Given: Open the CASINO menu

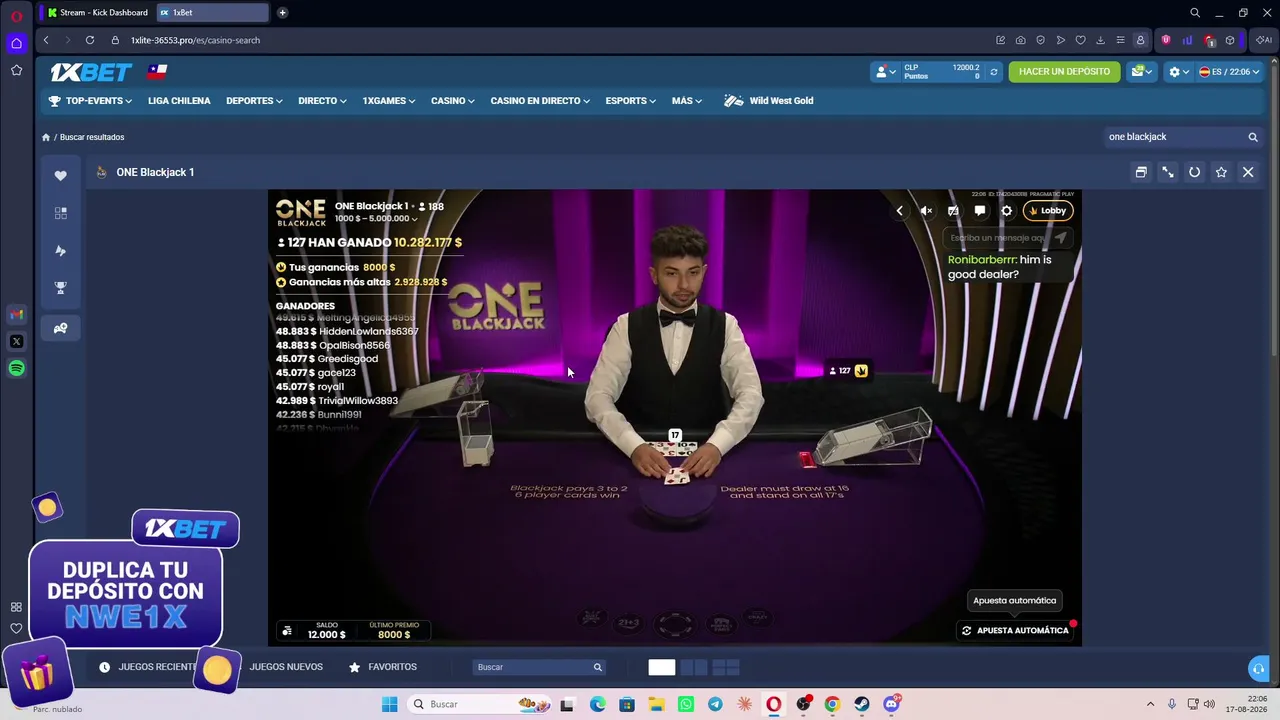Looking at the screenshot, I should [x=453, y=101].
